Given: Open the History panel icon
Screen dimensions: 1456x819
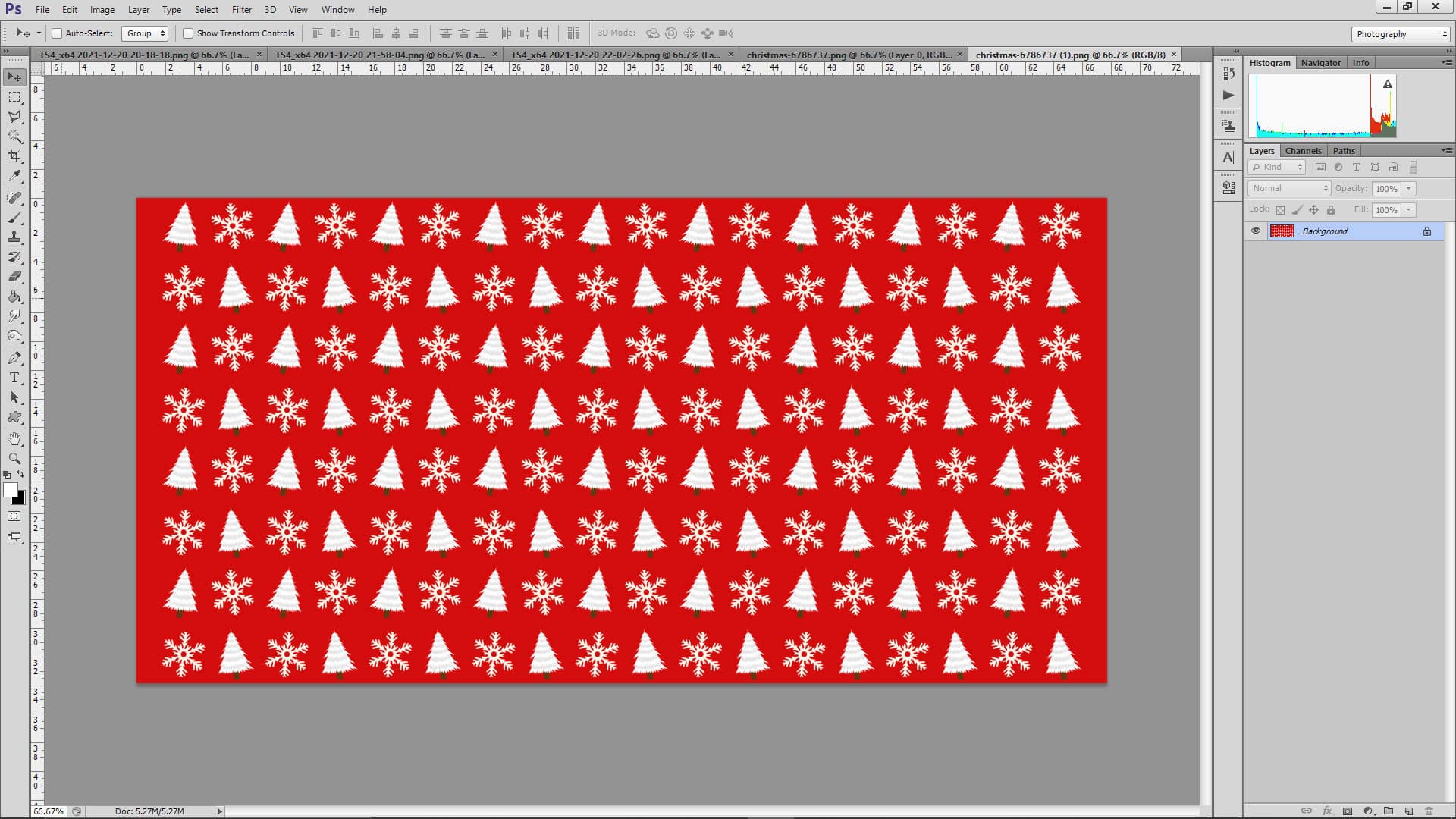Looking at the screenshot, I should coord(1228,74).
